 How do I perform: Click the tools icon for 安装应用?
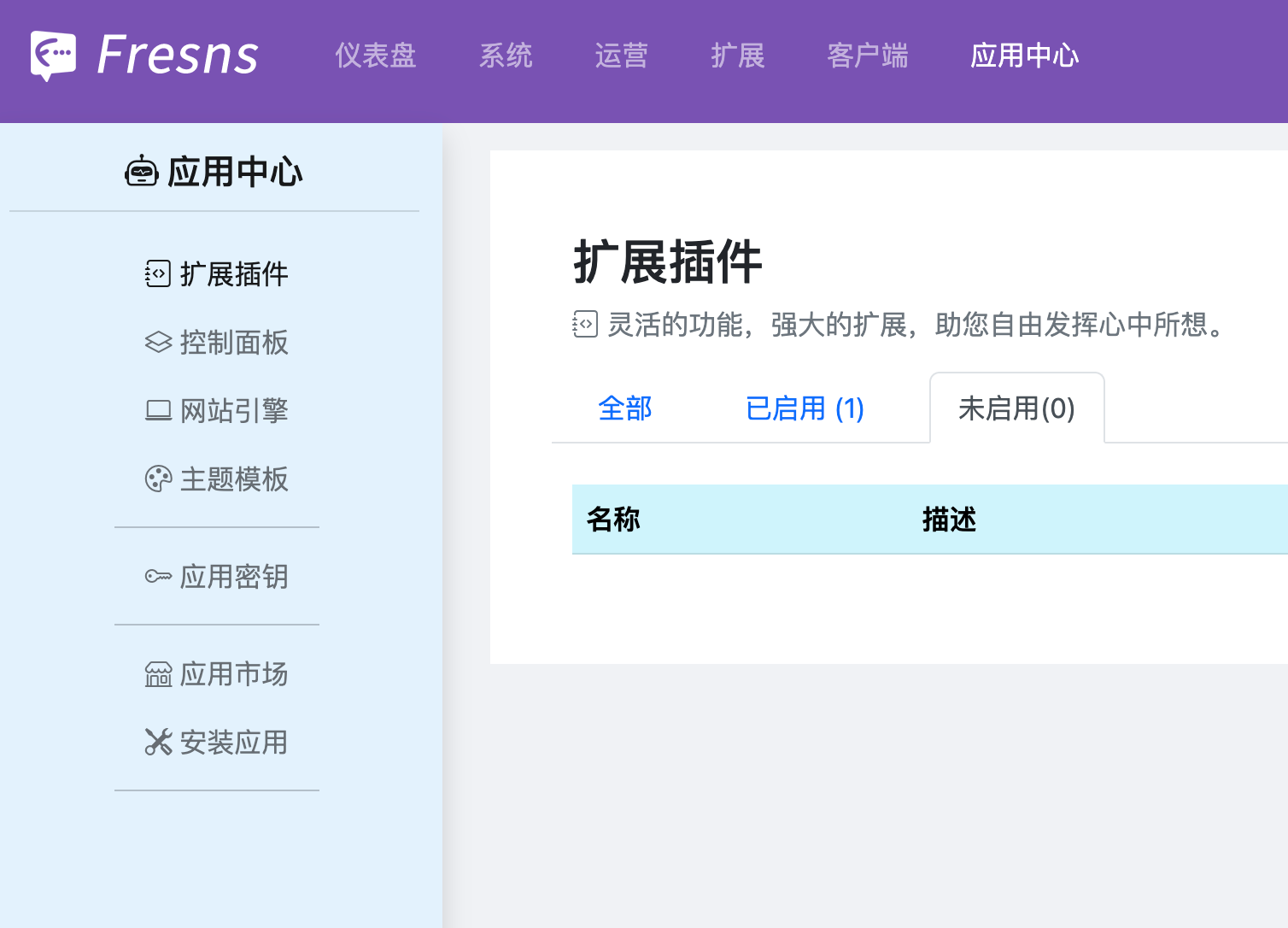[x=158, y=742]
